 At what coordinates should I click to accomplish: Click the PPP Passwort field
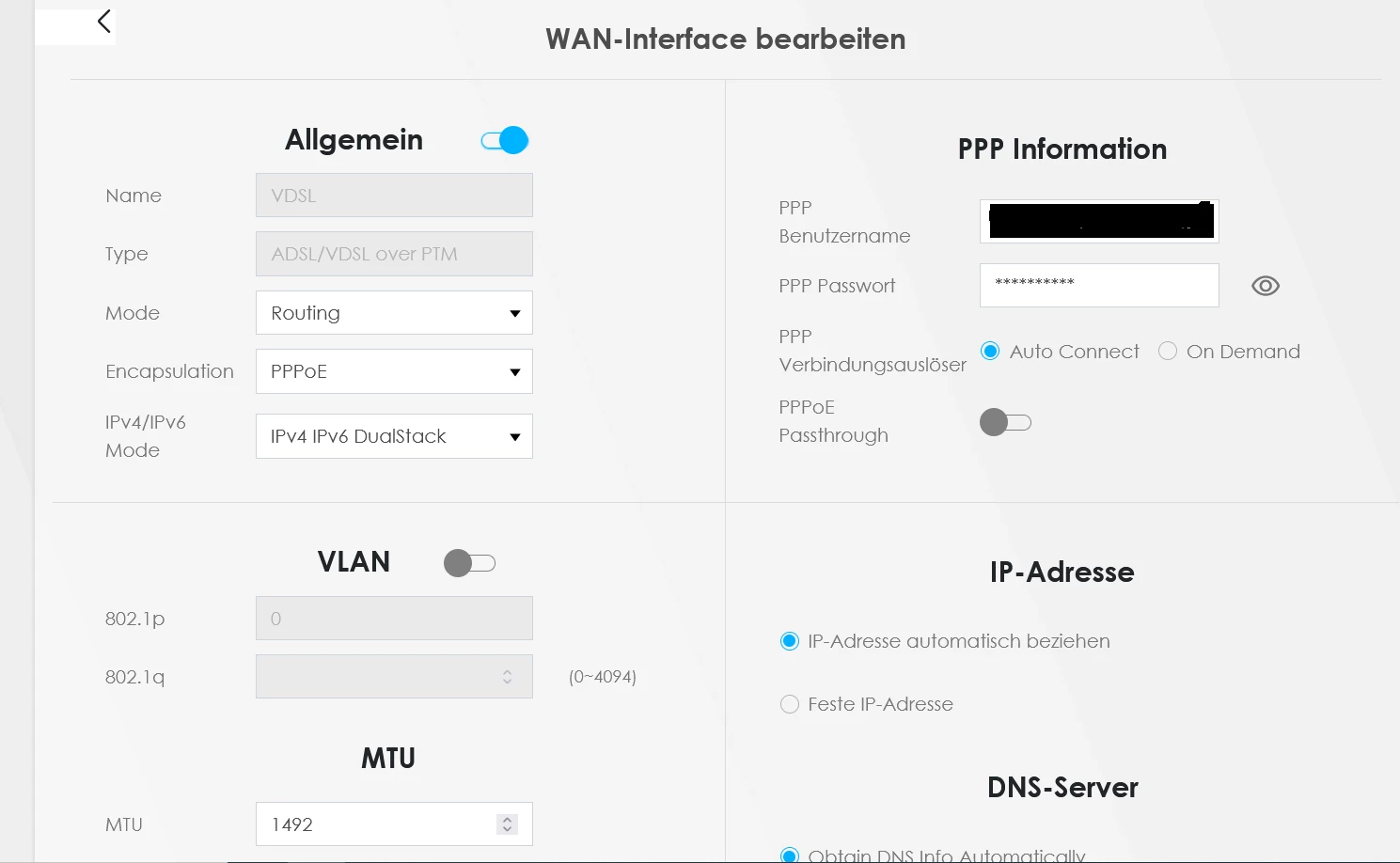coord(1099,285)
